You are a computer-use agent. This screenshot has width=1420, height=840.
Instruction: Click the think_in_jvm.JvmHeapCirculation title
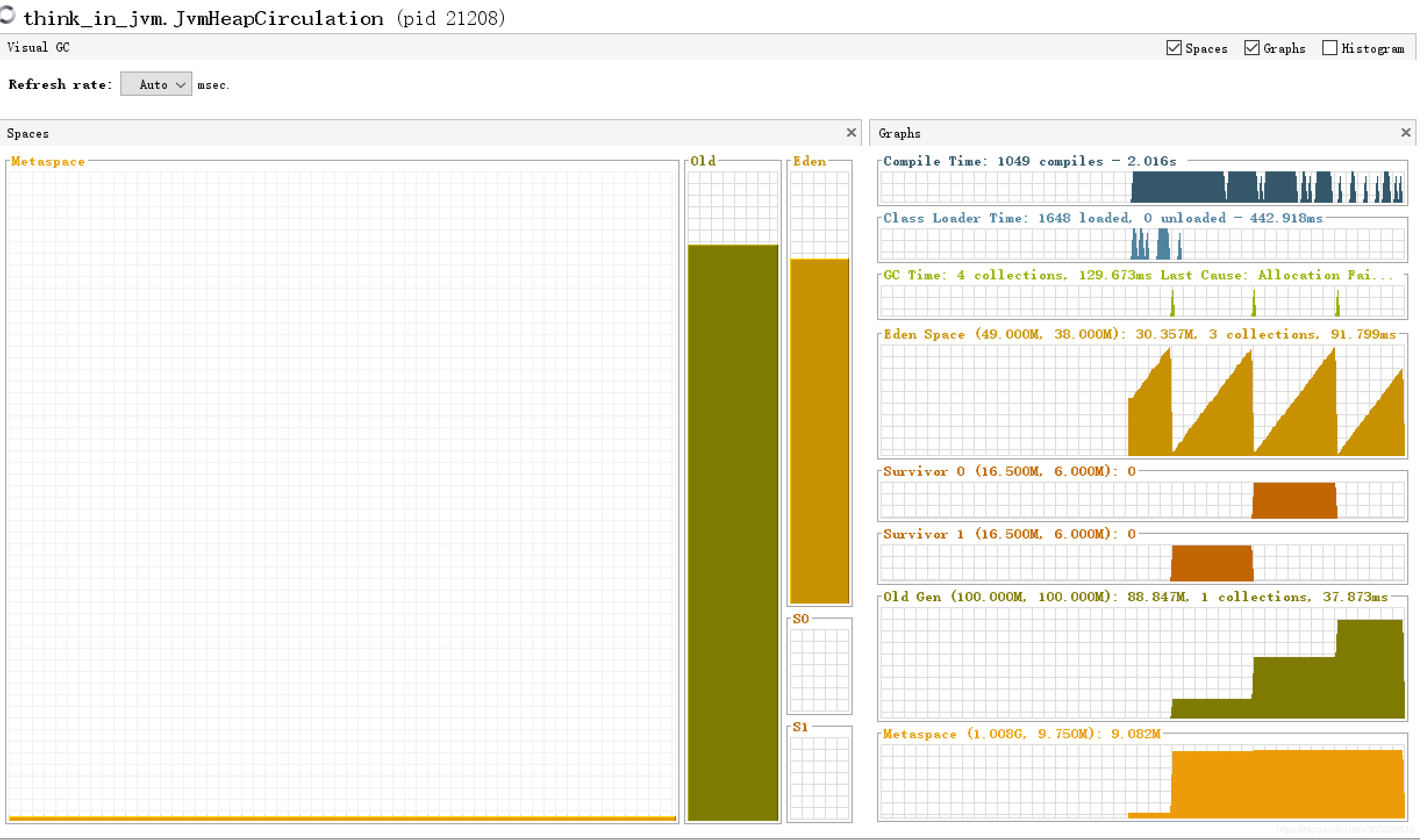tap(203, 18)
